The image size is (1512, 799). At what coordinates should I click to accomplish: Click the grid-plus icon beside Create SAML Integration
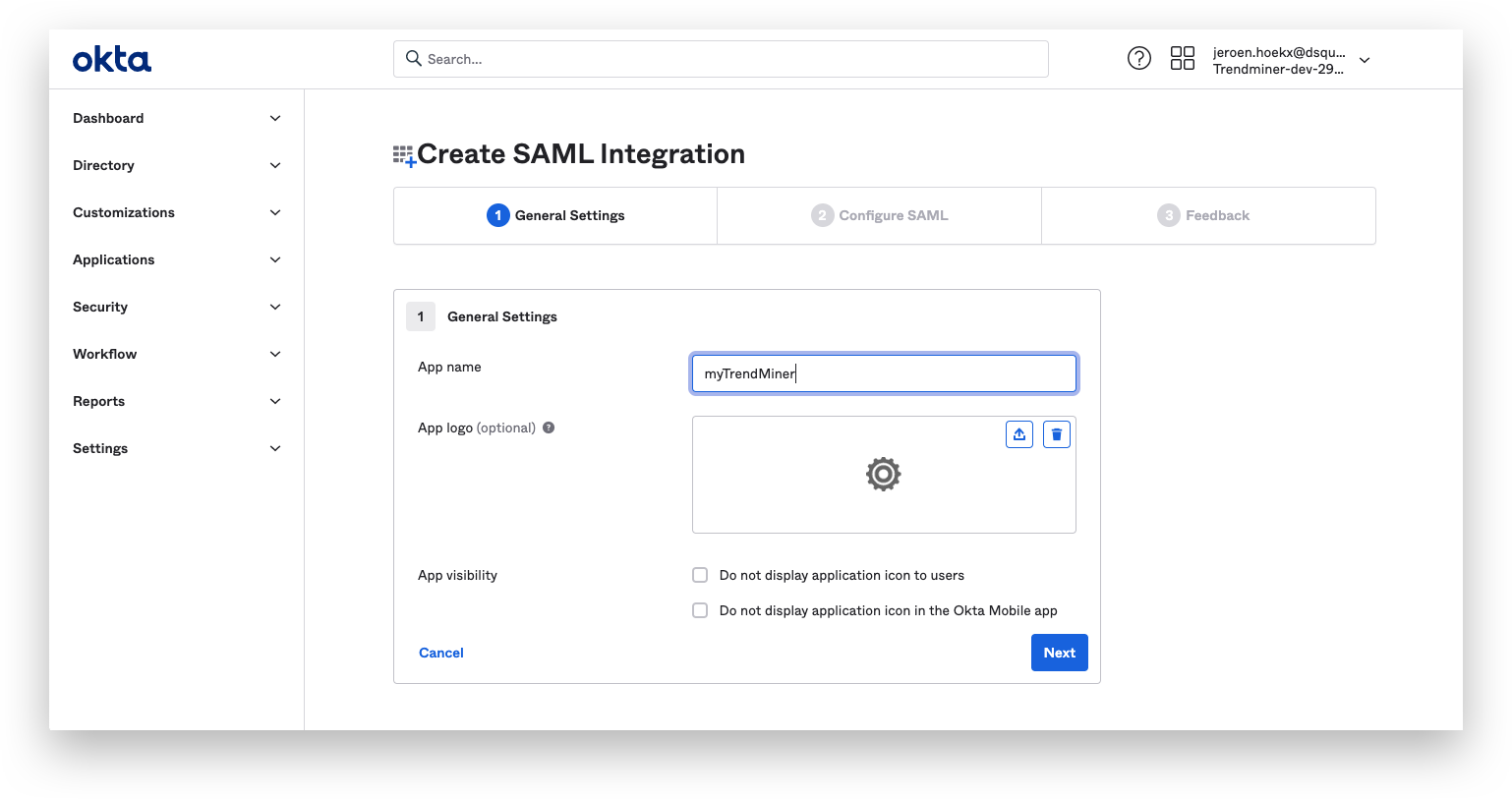click(402, 154)
